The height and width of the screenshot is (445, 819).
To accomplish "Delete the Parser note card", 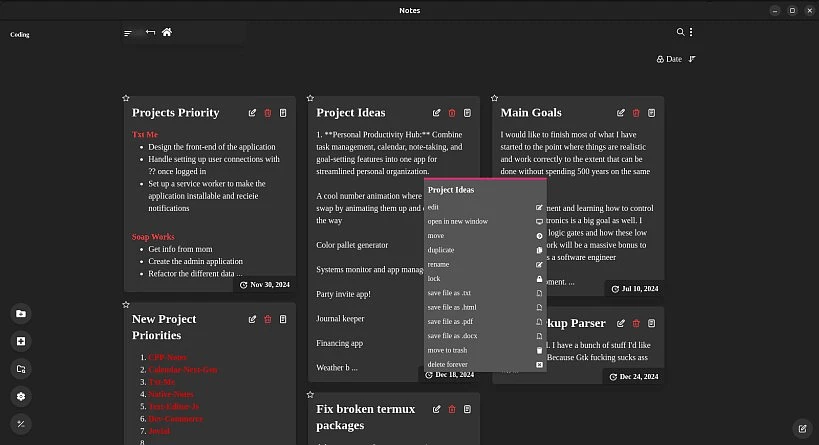I will (636, 323).
